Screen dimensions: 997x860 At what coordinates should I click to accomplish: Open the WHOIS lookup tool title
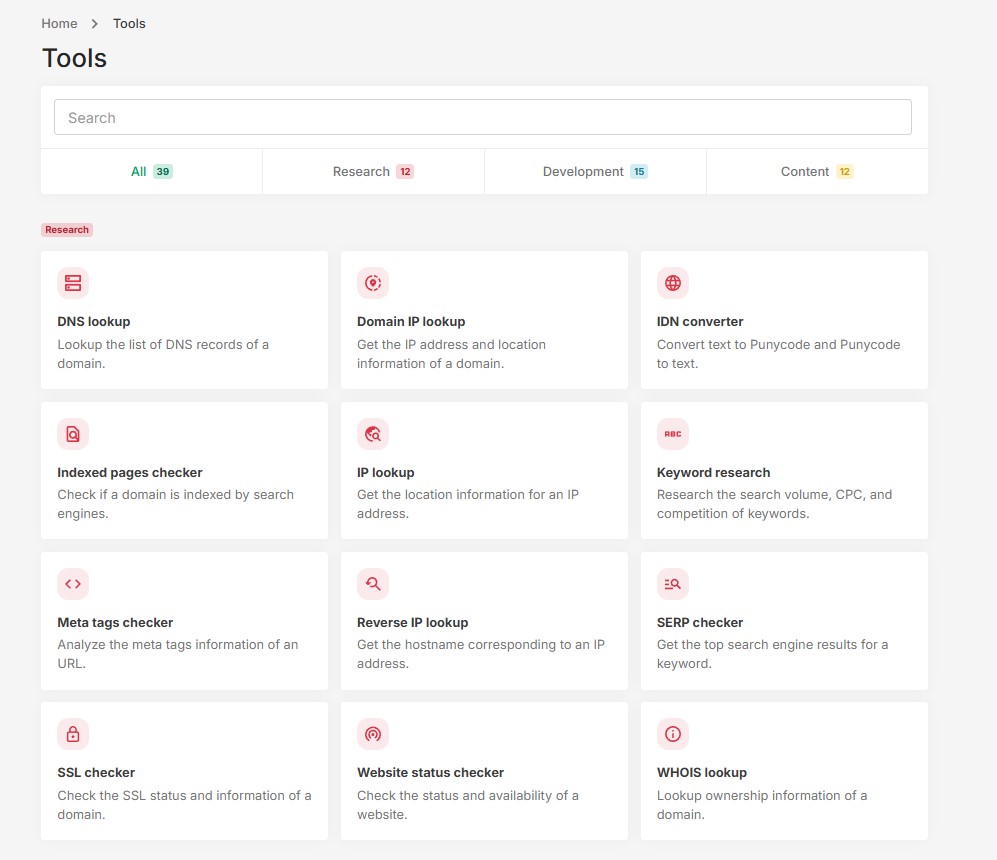tap(702, 773)
